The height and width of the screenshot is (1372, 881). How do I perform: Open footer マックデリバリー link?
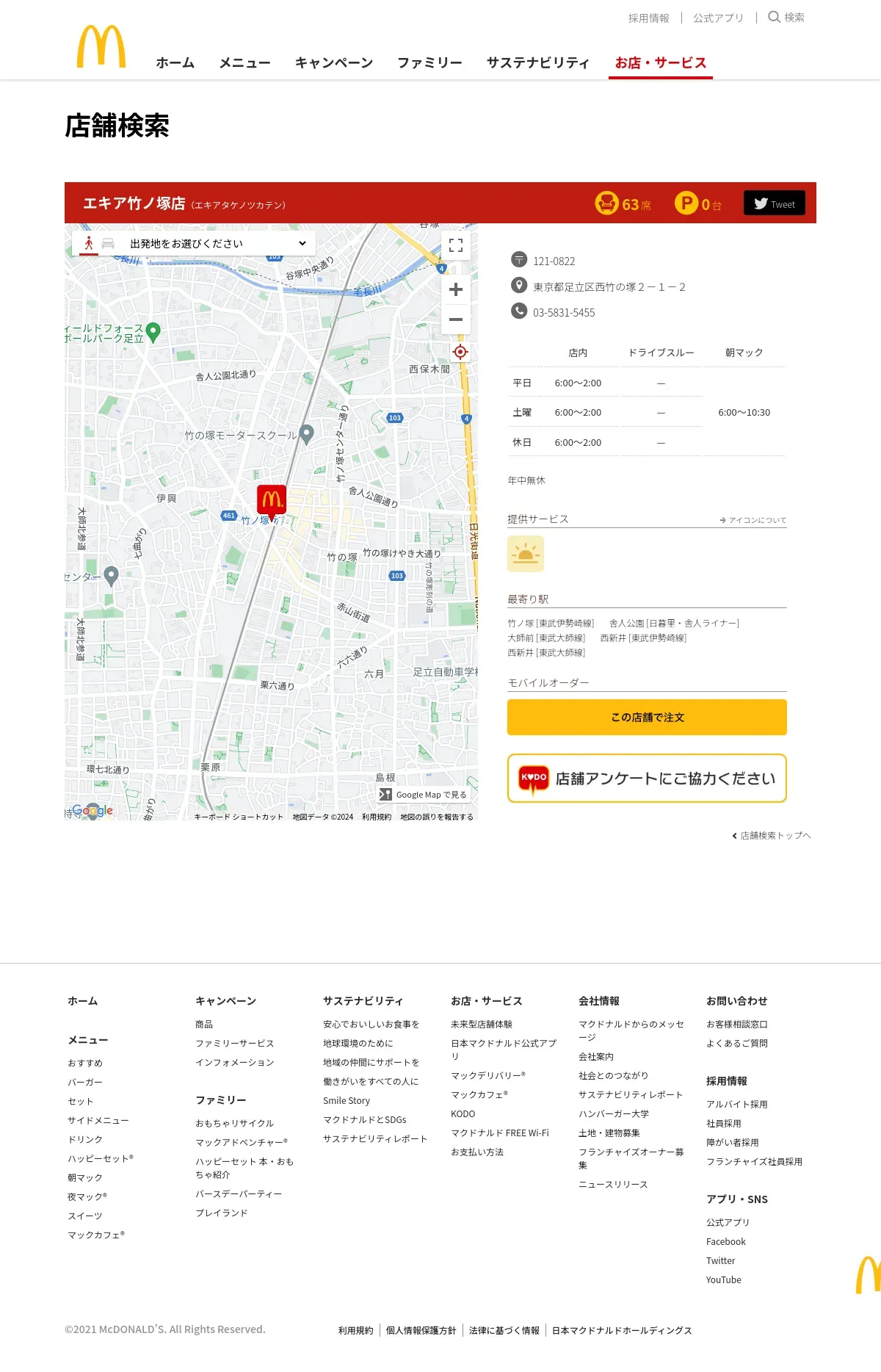tap(488, 1075)
